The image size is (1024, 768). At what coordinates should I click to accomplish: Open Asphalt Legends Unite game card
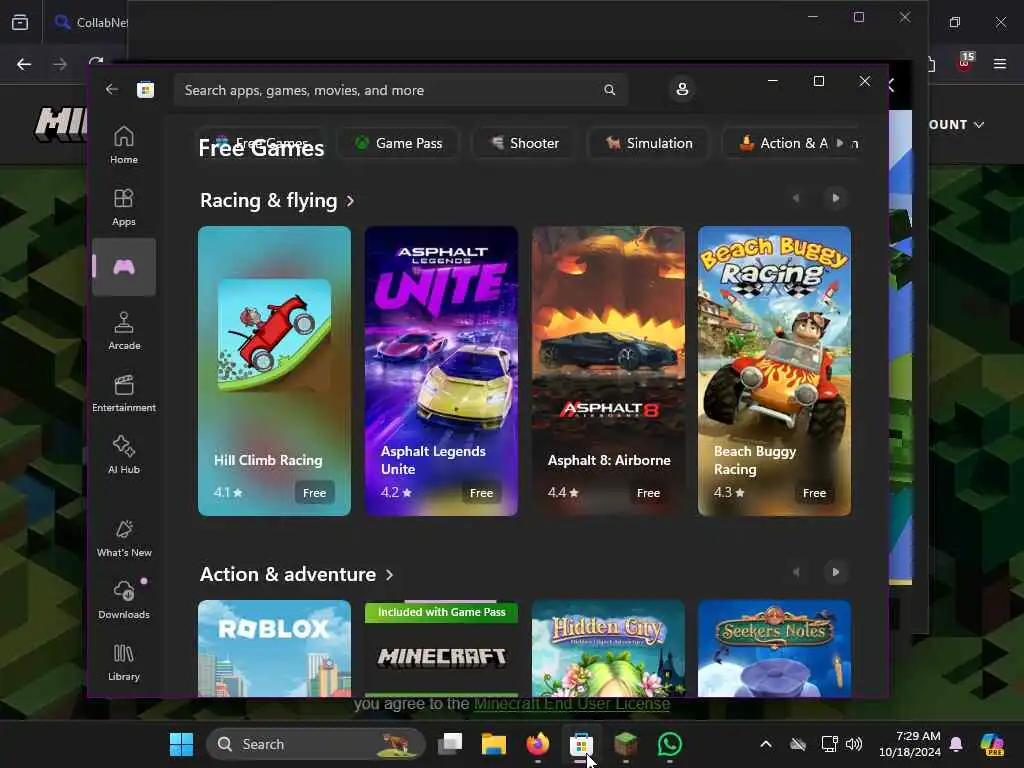441,371
